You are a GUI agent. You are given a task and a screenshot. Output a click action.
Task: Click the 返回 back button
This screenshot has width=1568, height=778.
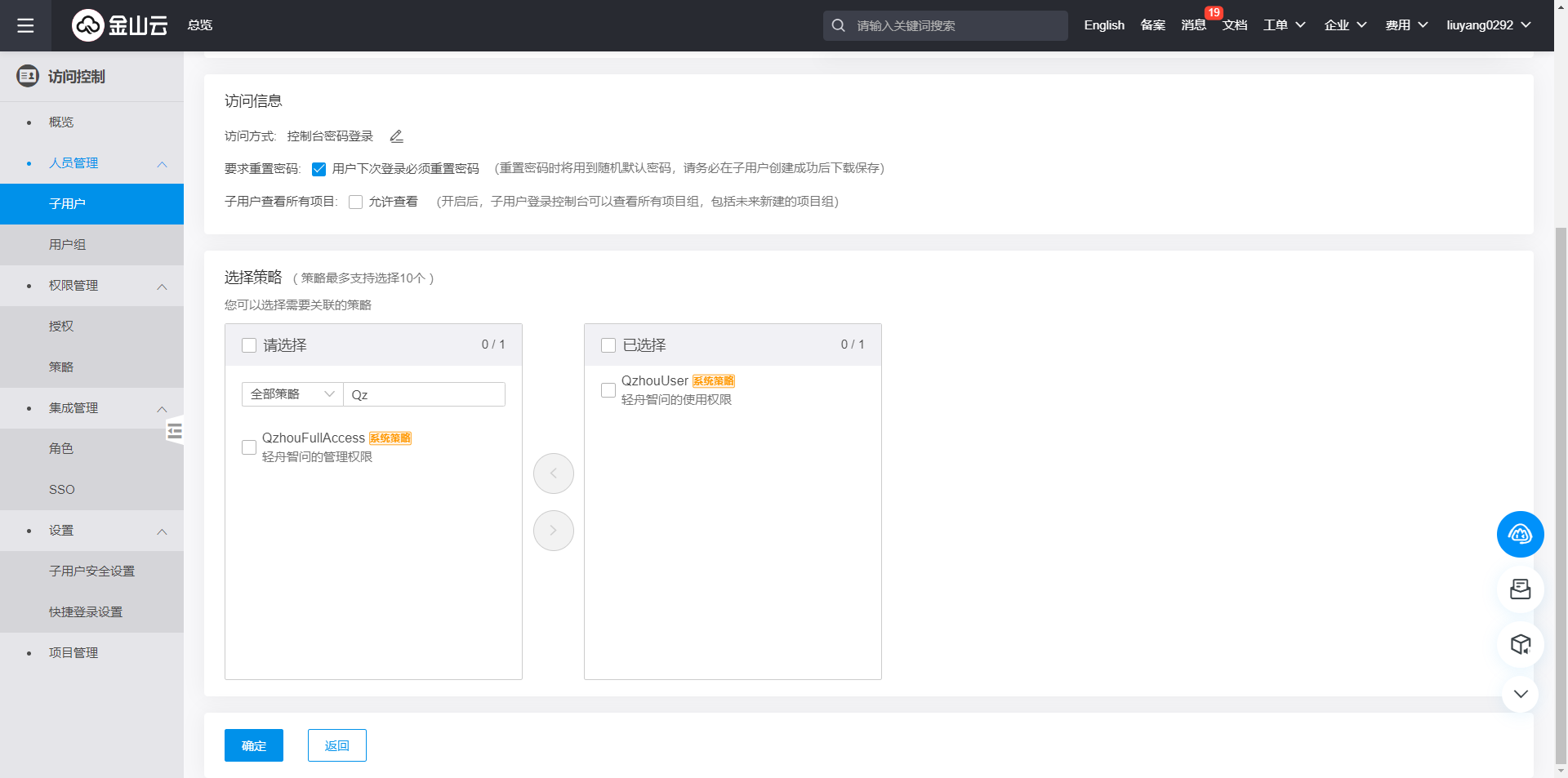click(336, 745)
